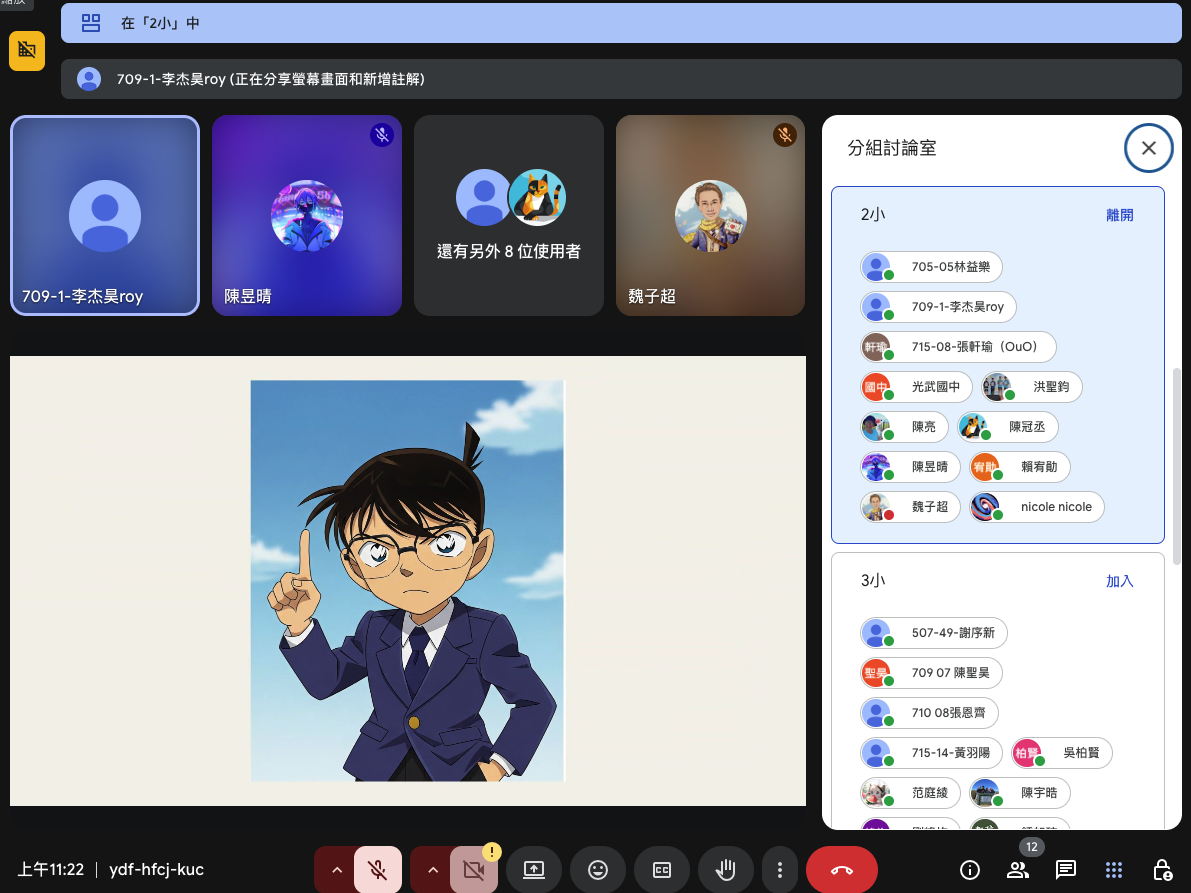1191x893 pixels.
Task: Click the 陳昱晴 video tile
Action: point(307,216)
